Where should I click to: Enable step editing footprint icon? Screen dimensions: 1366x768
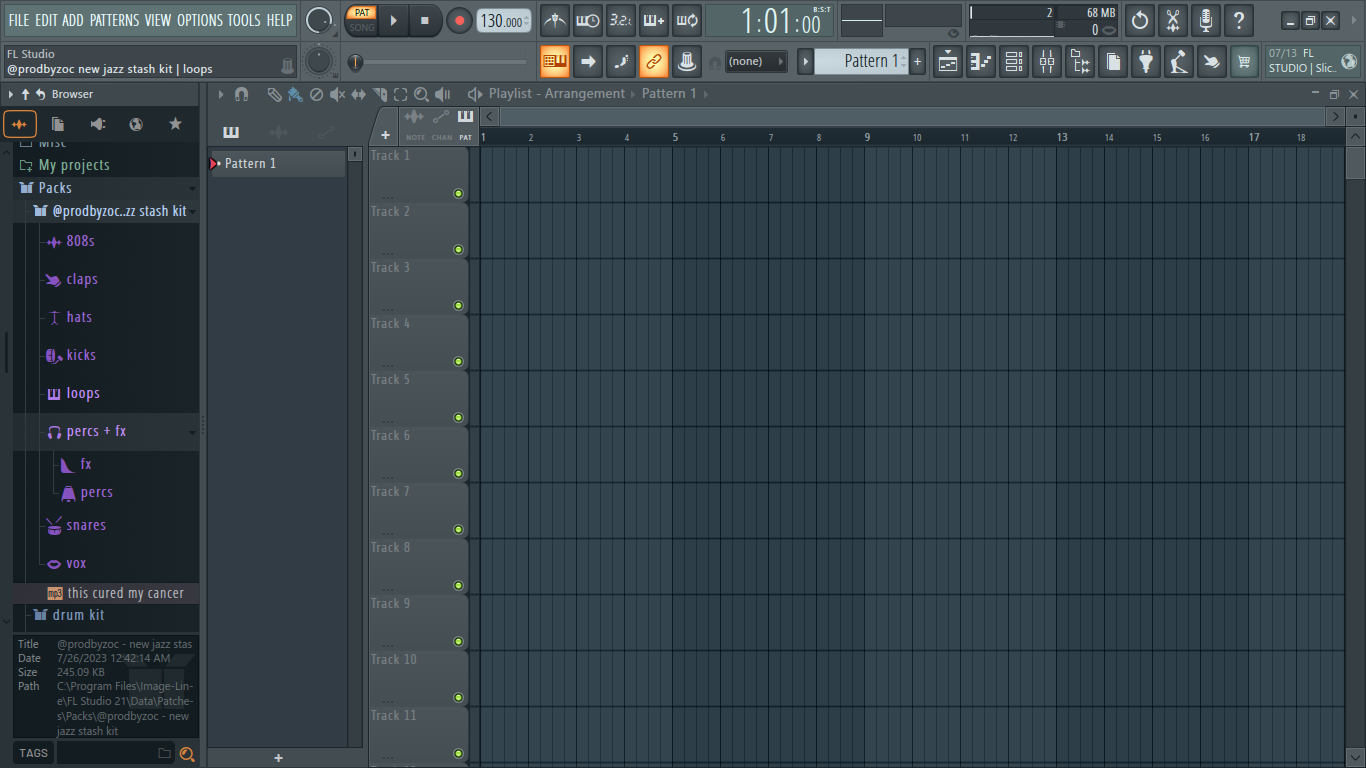pos(621,62)
